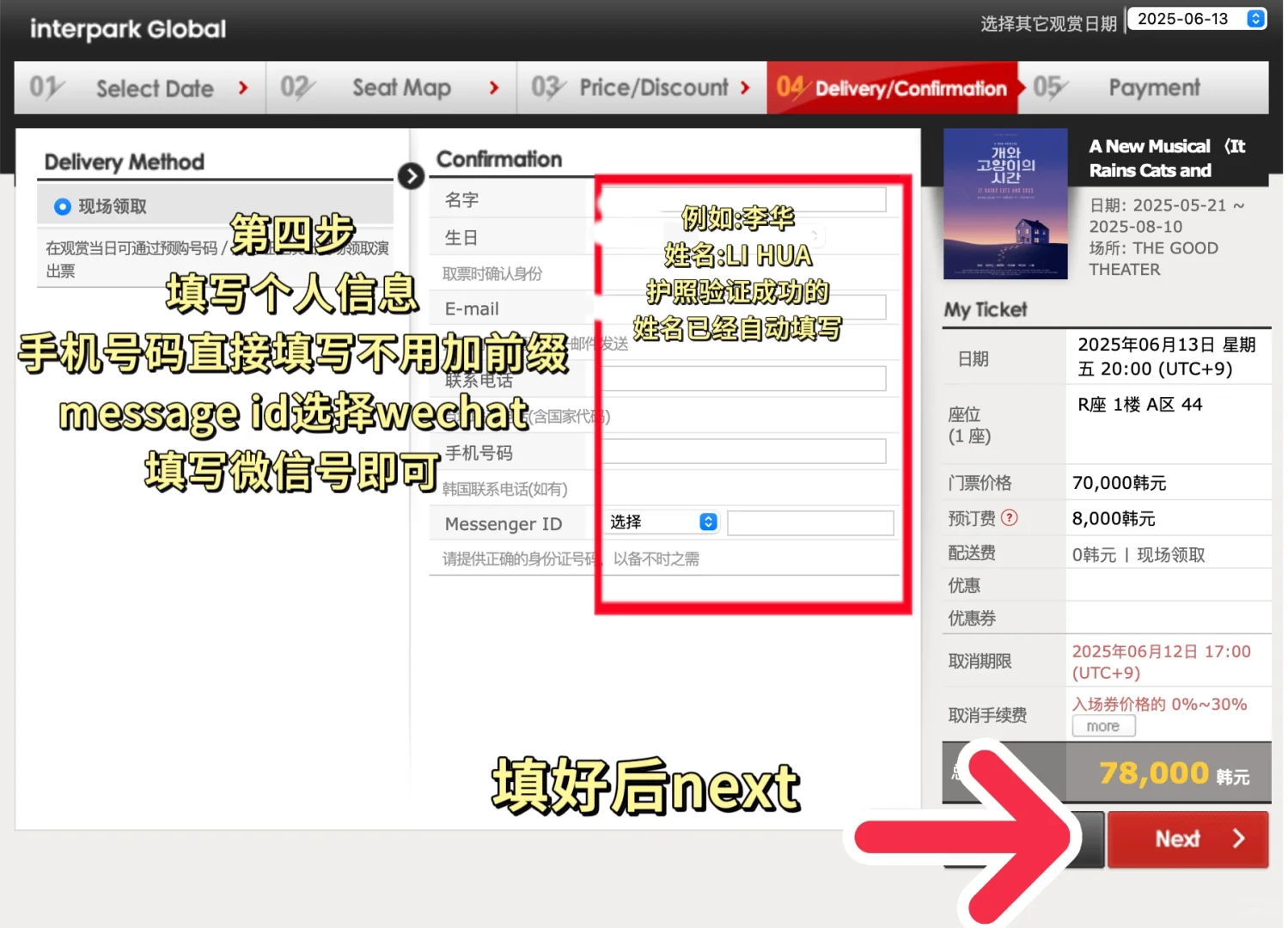Click the Next arrow button to proceed
The image size is (1288, 928).
click(1187, 839)
